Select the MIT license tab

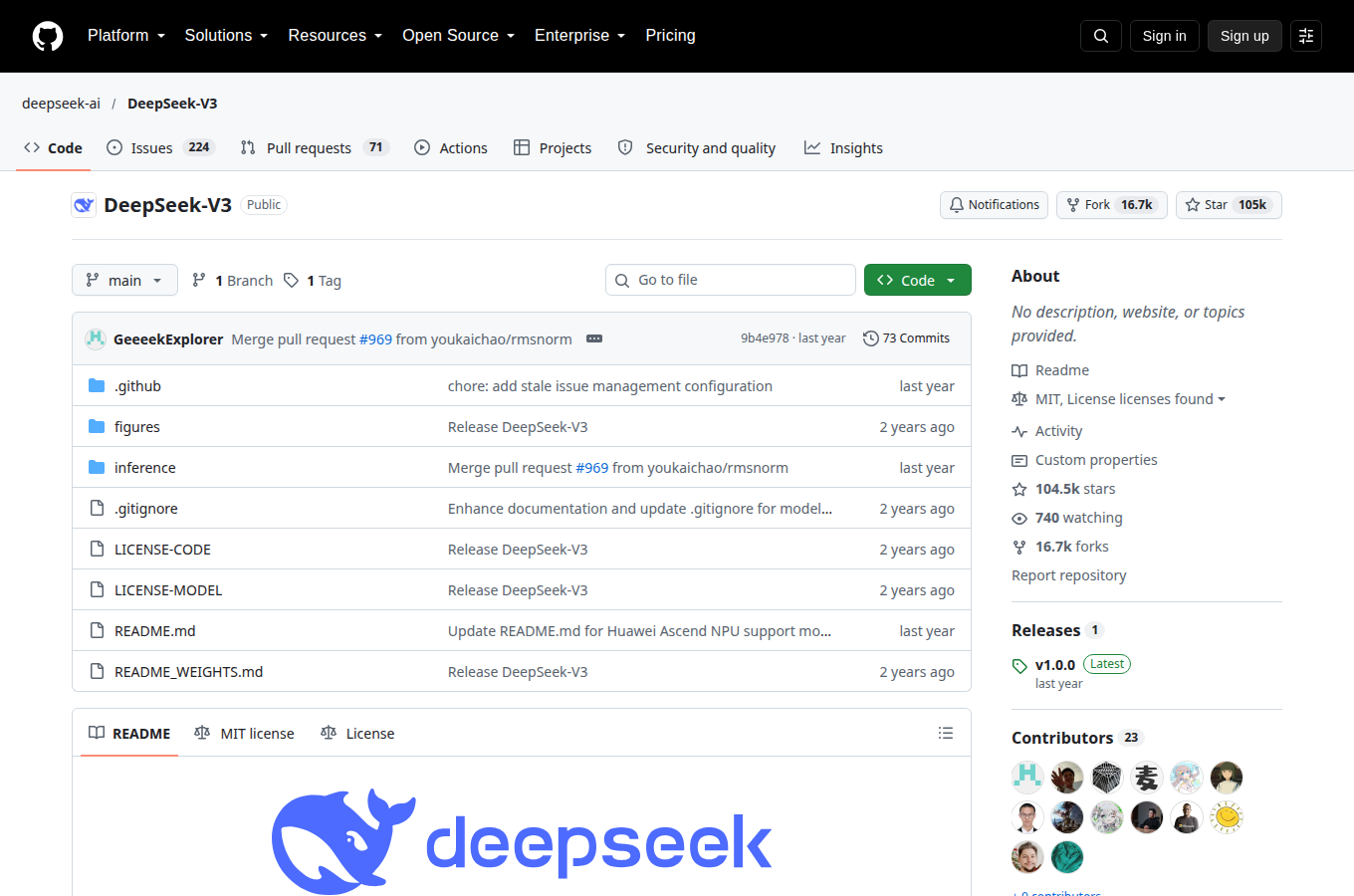pyautogui.click(x=245, y=734)
